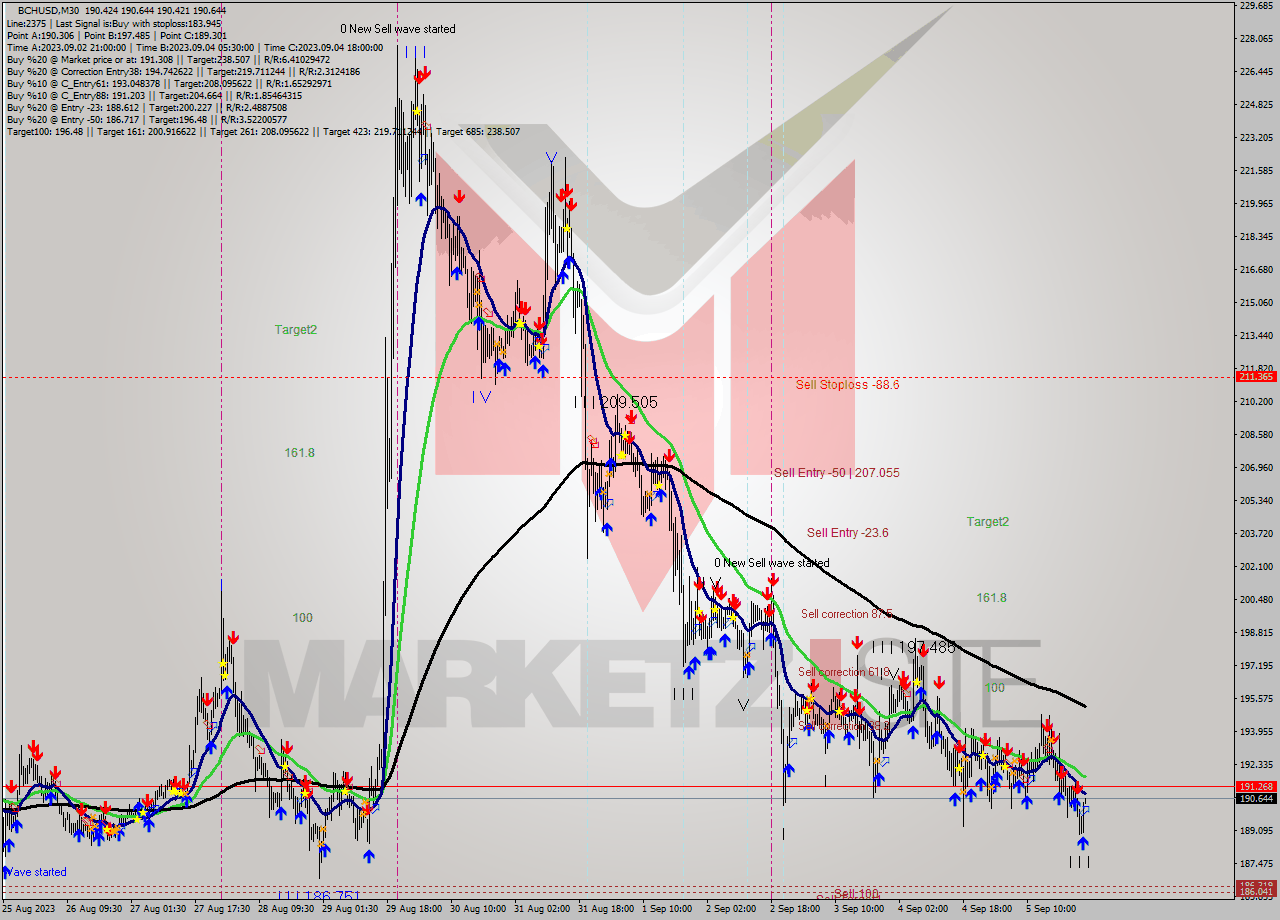Image resolution: width=1280 pixels, height=920 pixels.
Task: Click the '28 Aug 09:30' time axis label
Action: click(x=288, y=909)
